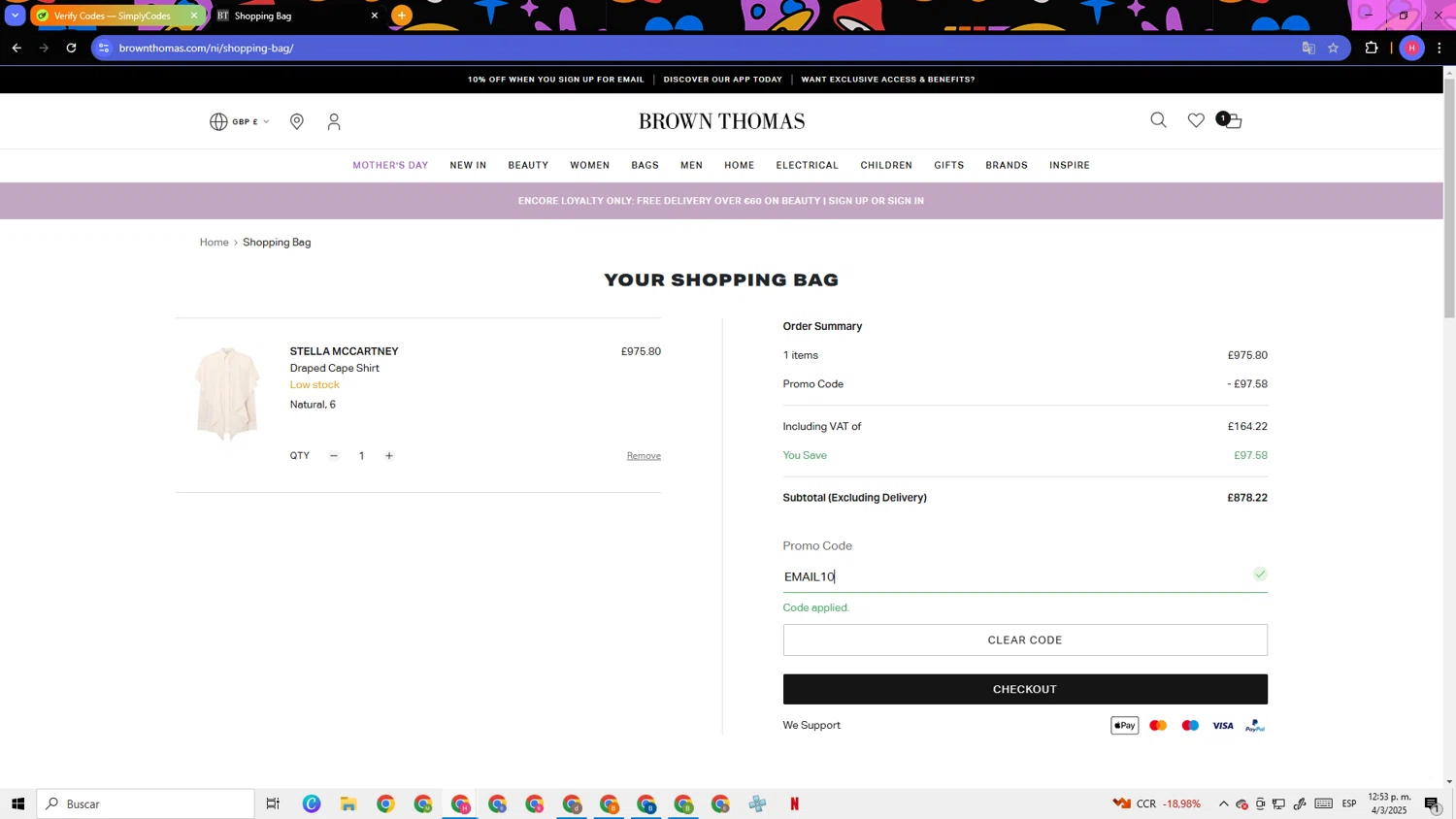
Task: Click the Apple Pay payment icon
Action: click(x=1124, y=726)
